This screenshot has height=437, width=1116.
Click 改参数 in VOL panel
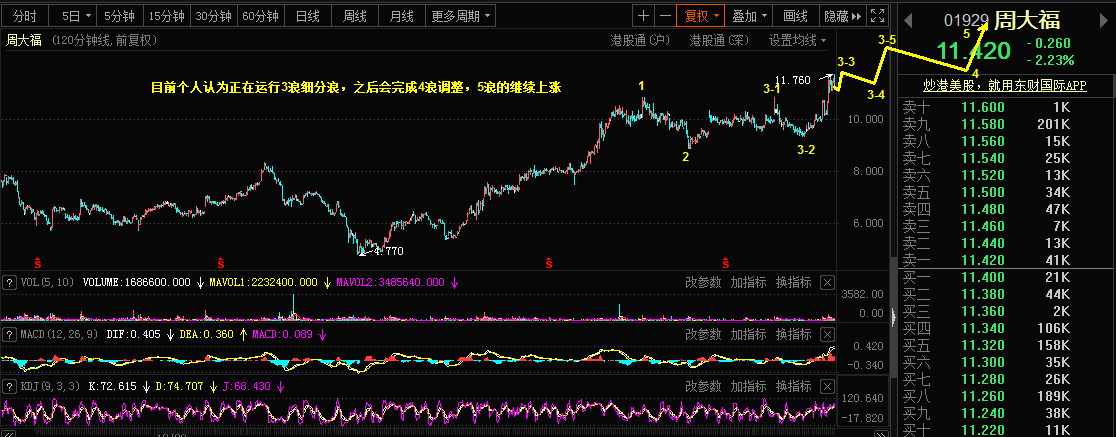click(703, 283)
